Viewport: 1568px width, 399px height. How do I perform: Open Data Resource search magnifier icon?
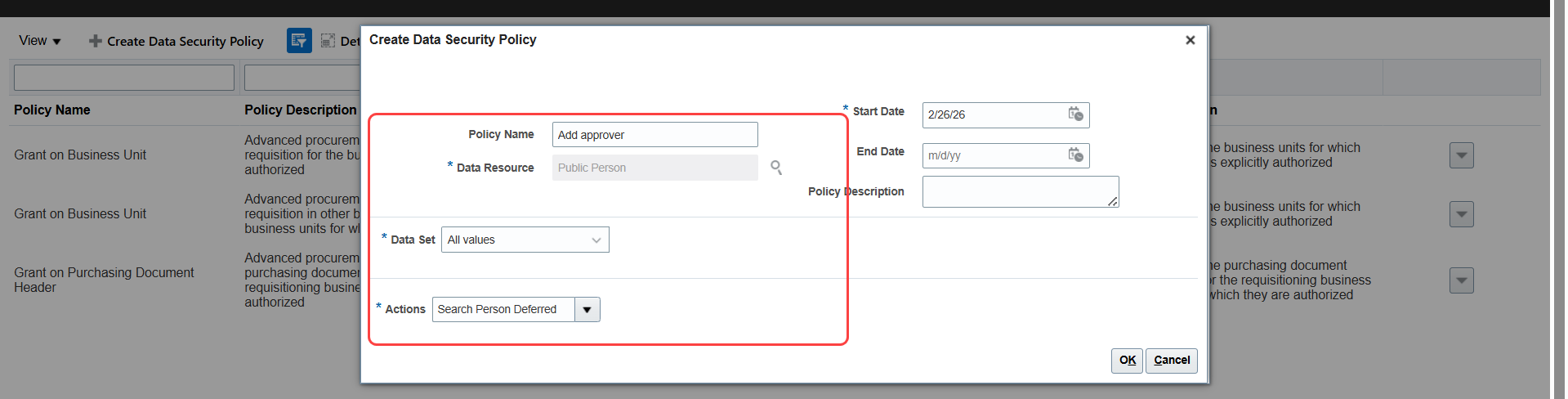[776, 168]
